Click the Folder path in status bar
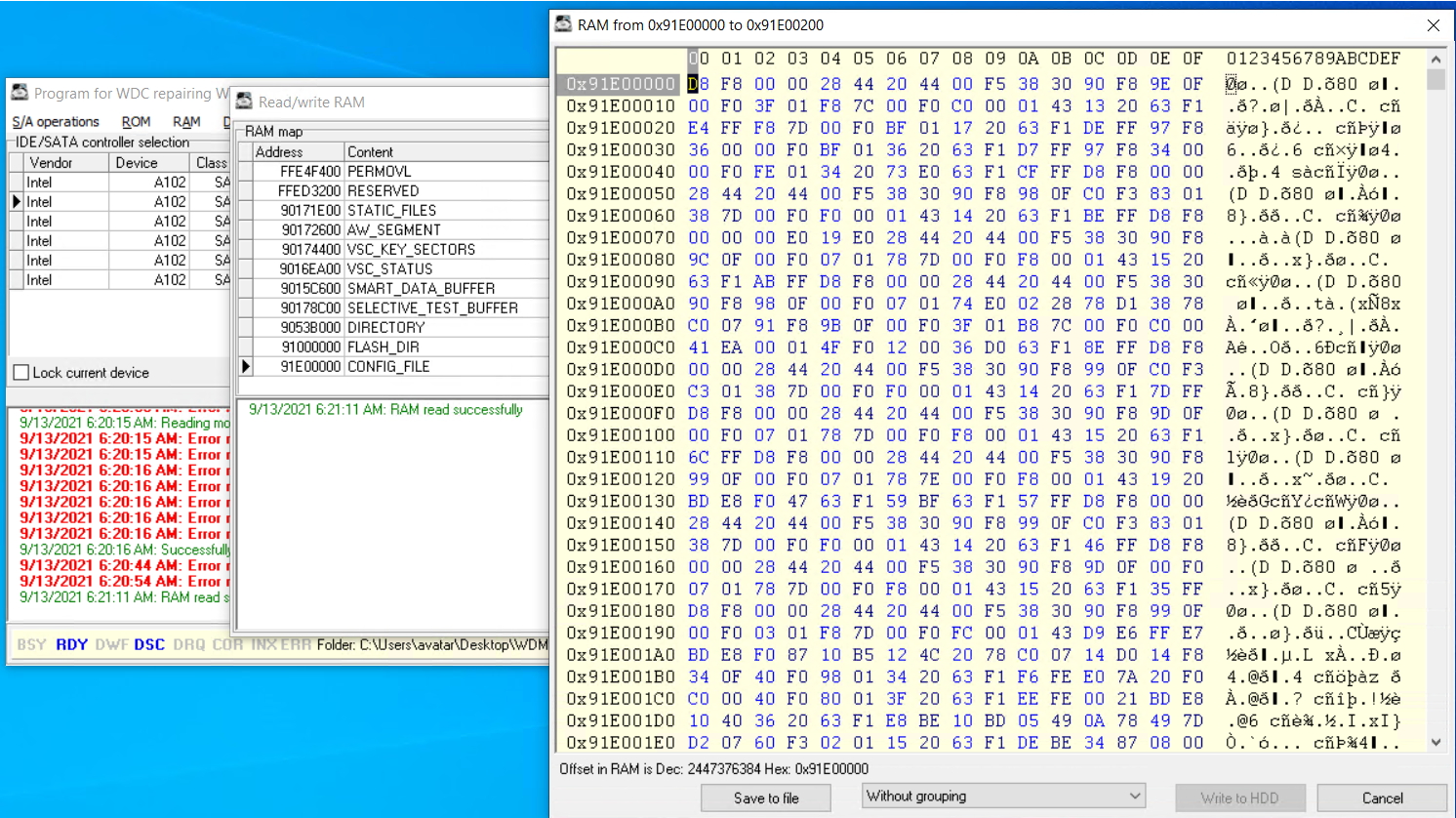The height and width of the screenshot is (818, 1456). tap(431, 645)
